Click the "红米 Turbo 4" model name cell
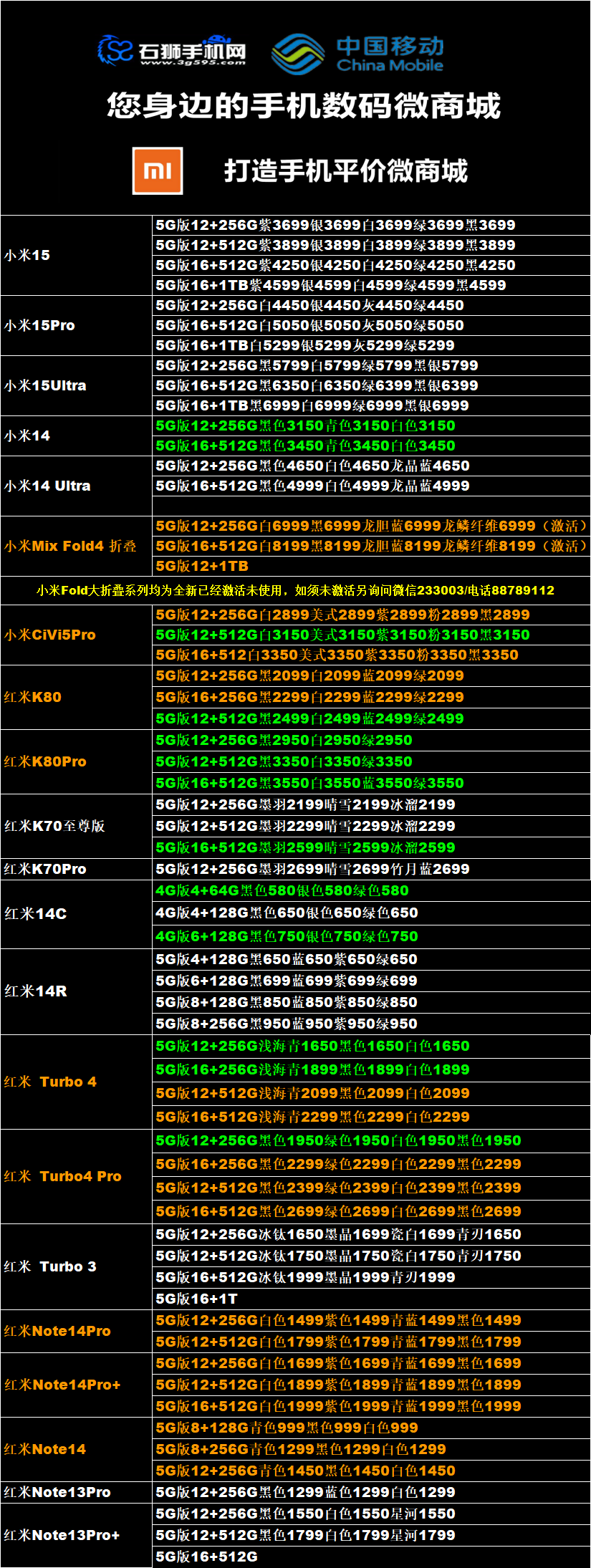This screenshot has height=1568, width=591. 77,1082
